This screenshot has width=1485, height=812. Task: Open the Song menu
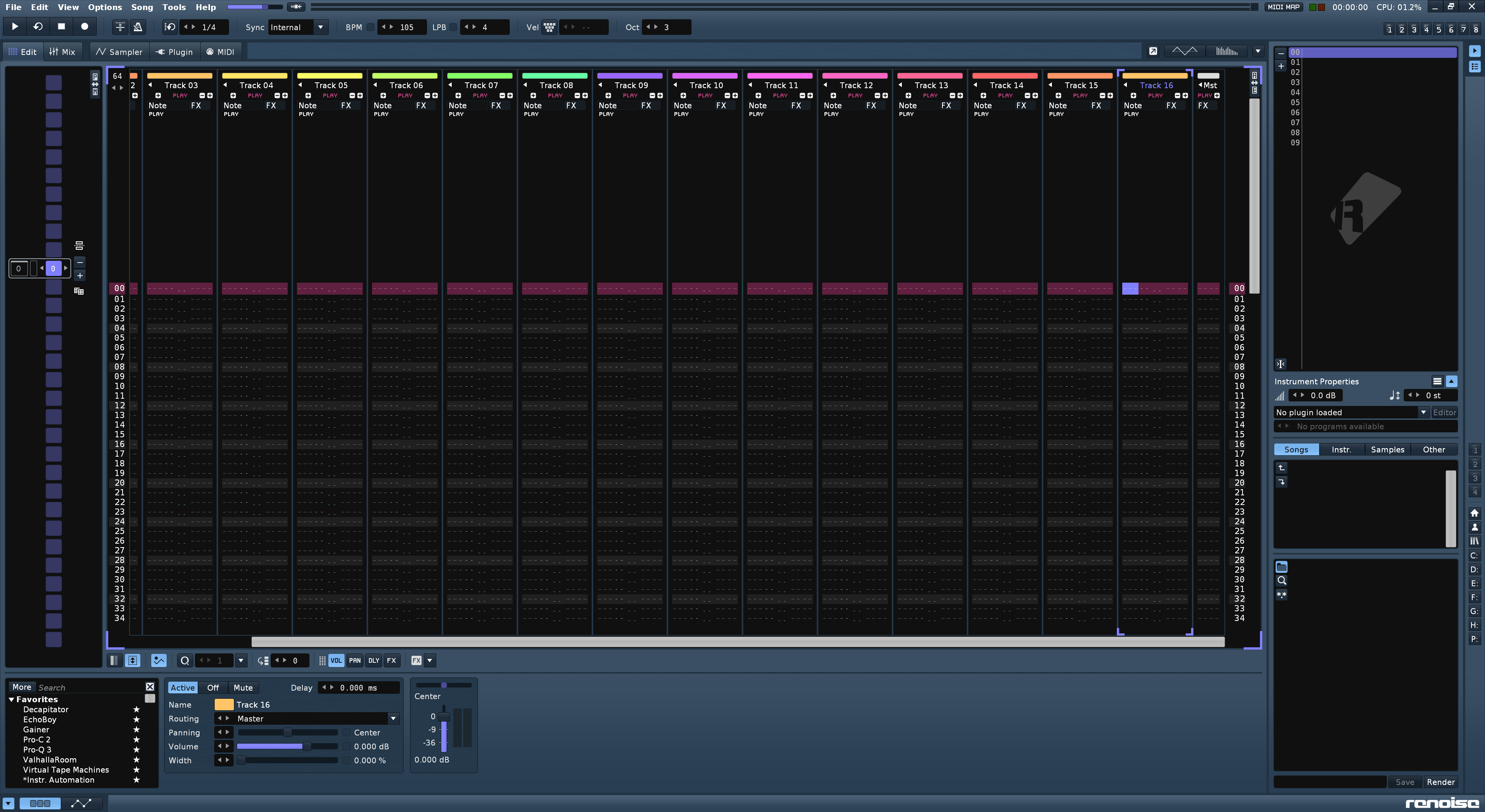[x=142, y=7]
